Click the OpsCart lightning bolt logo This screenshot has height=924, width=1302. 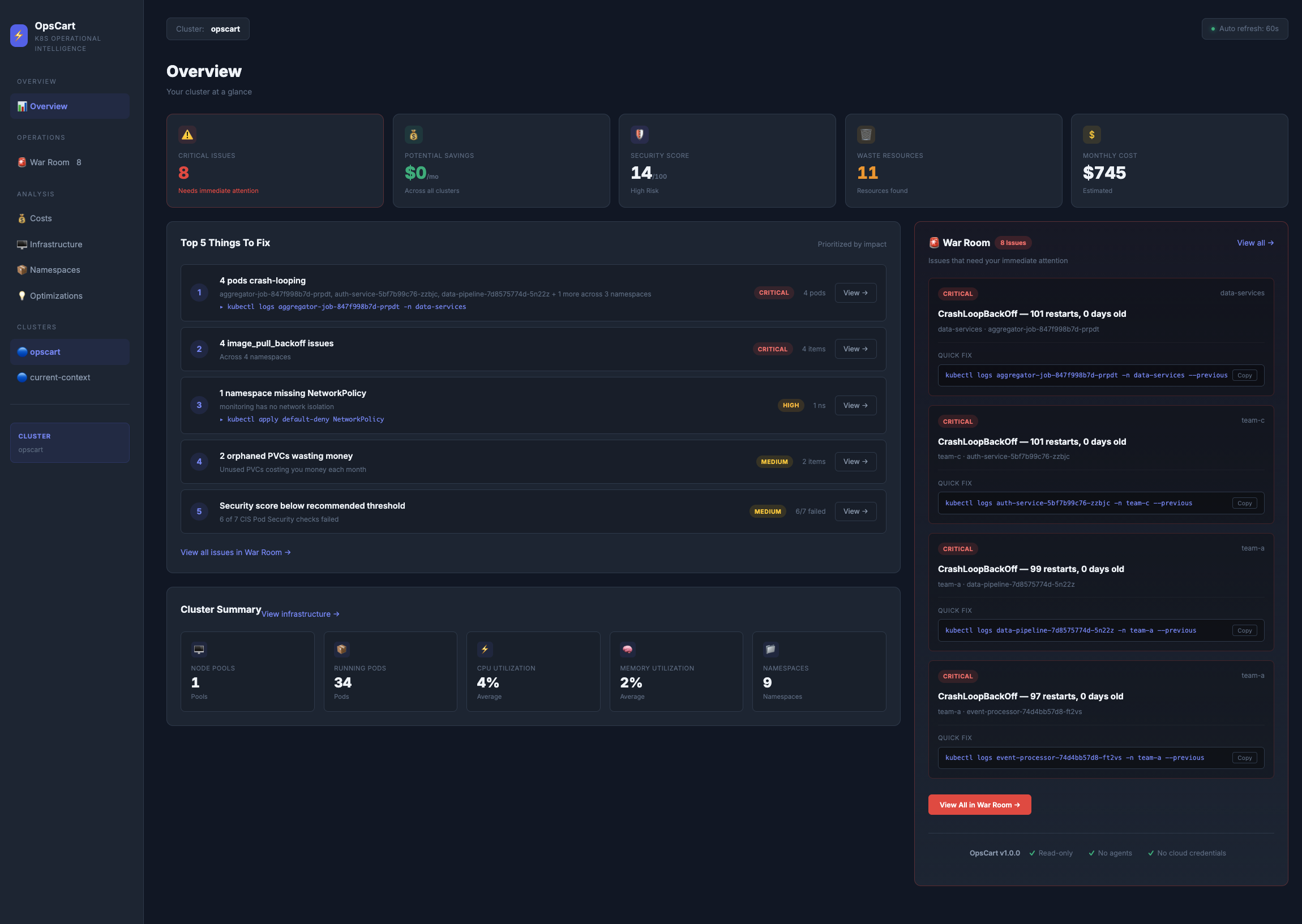point(19,35)
